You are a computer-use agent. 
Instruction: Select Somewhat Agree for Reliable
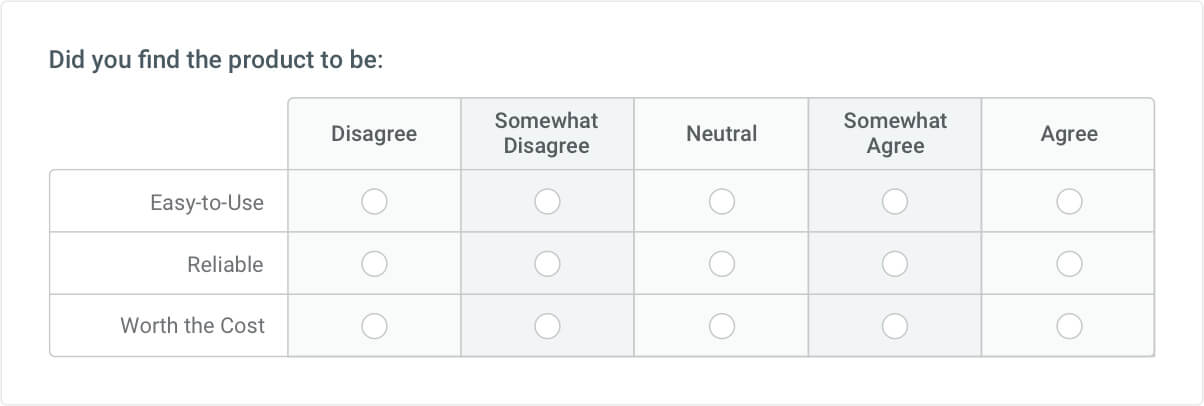click(x=895, y=264)
